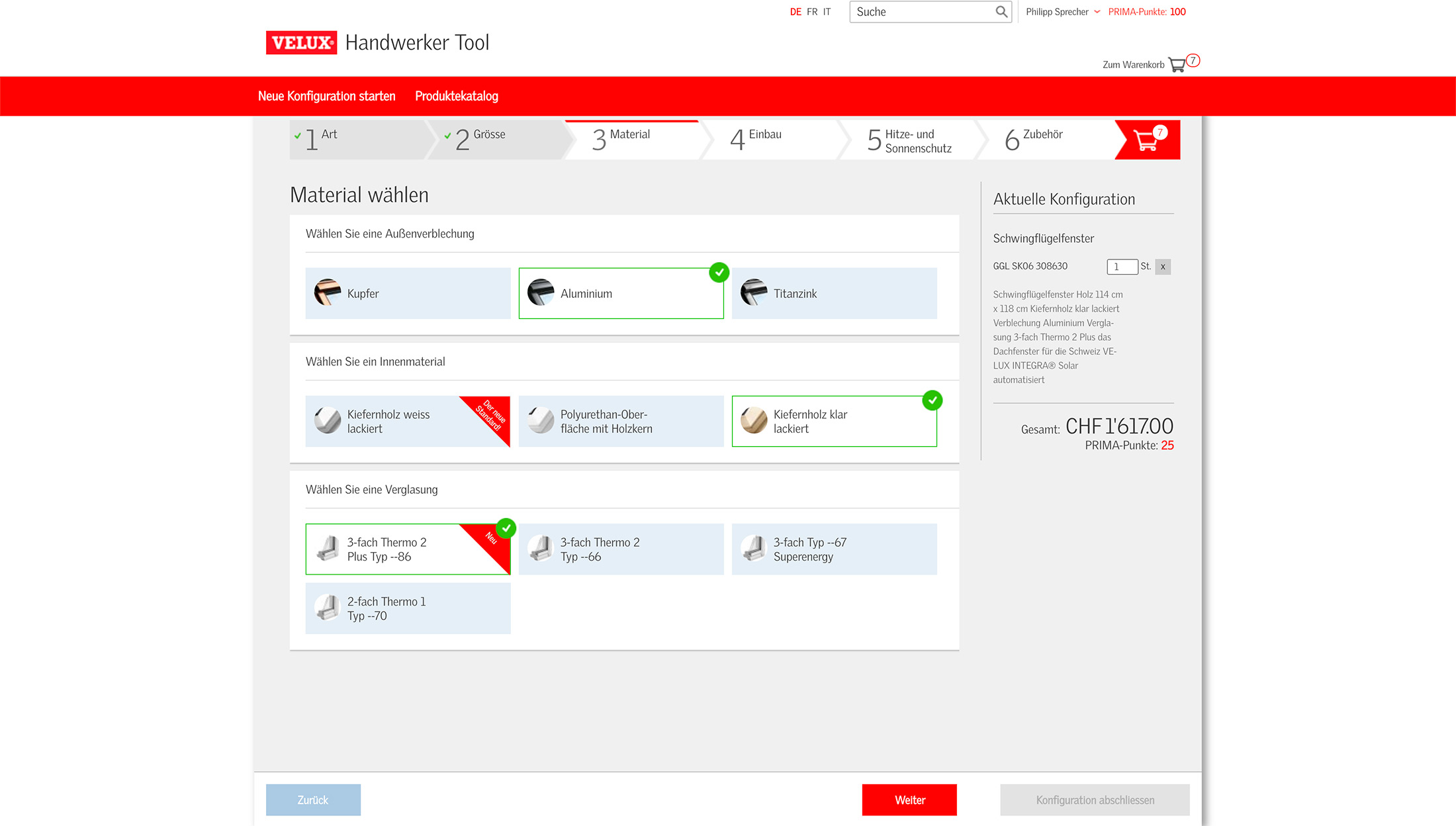The height and width of the screenshot is (826, 1456).
Task: Go to step 3 Material
Action: 637,140
